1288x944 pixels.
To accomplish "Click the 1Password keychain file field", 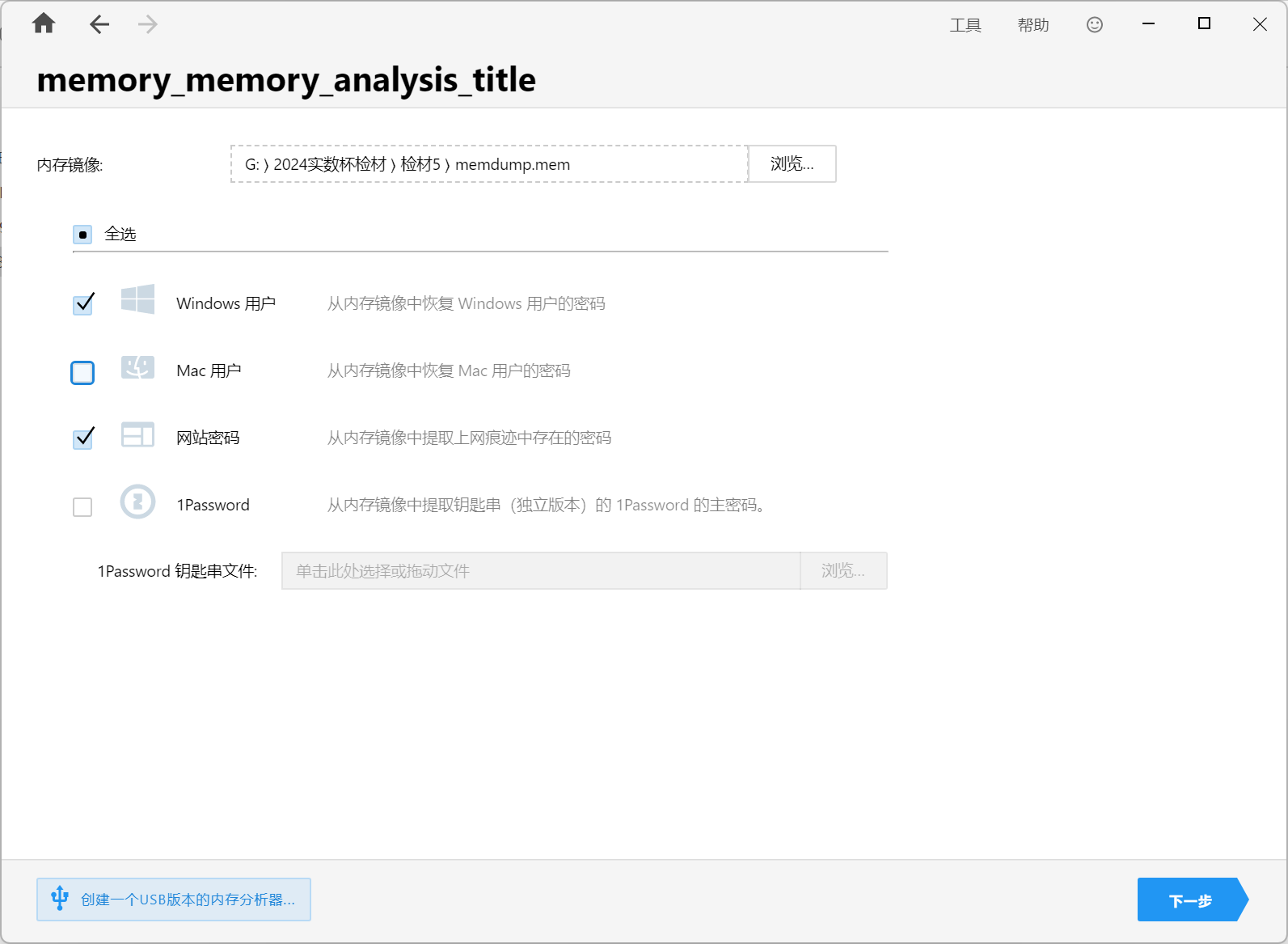I will click(x=541, y=571).
